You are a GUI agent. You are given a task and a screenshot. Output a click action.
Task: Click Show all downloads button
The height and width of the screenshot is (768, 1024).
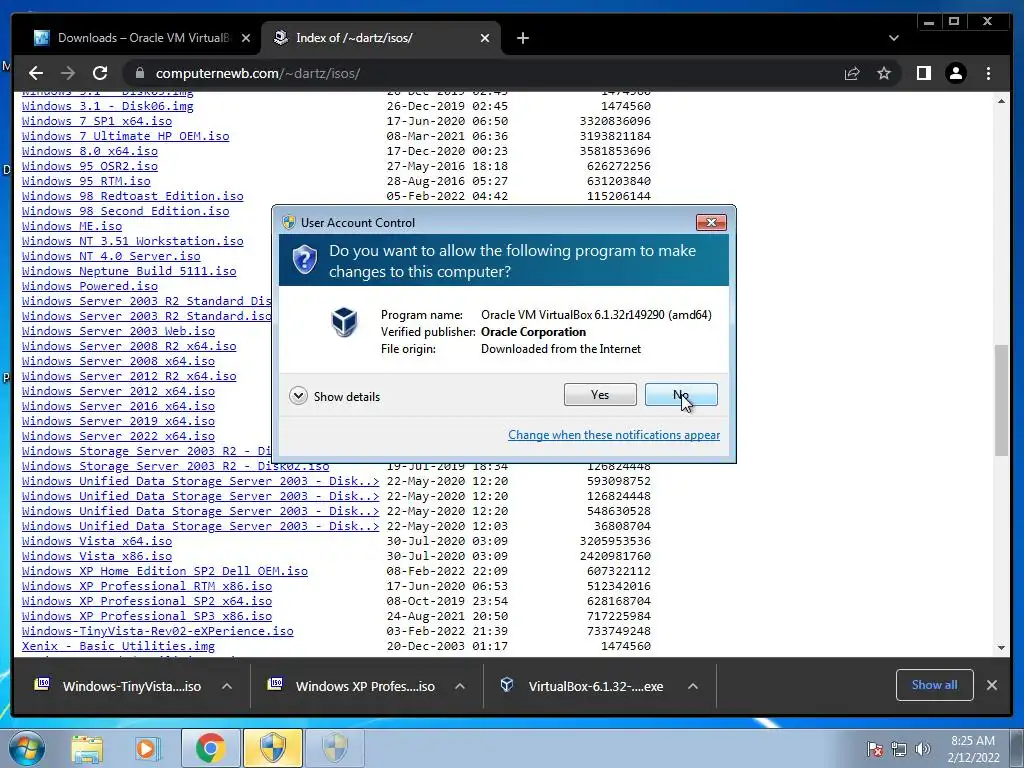(935, 685)
